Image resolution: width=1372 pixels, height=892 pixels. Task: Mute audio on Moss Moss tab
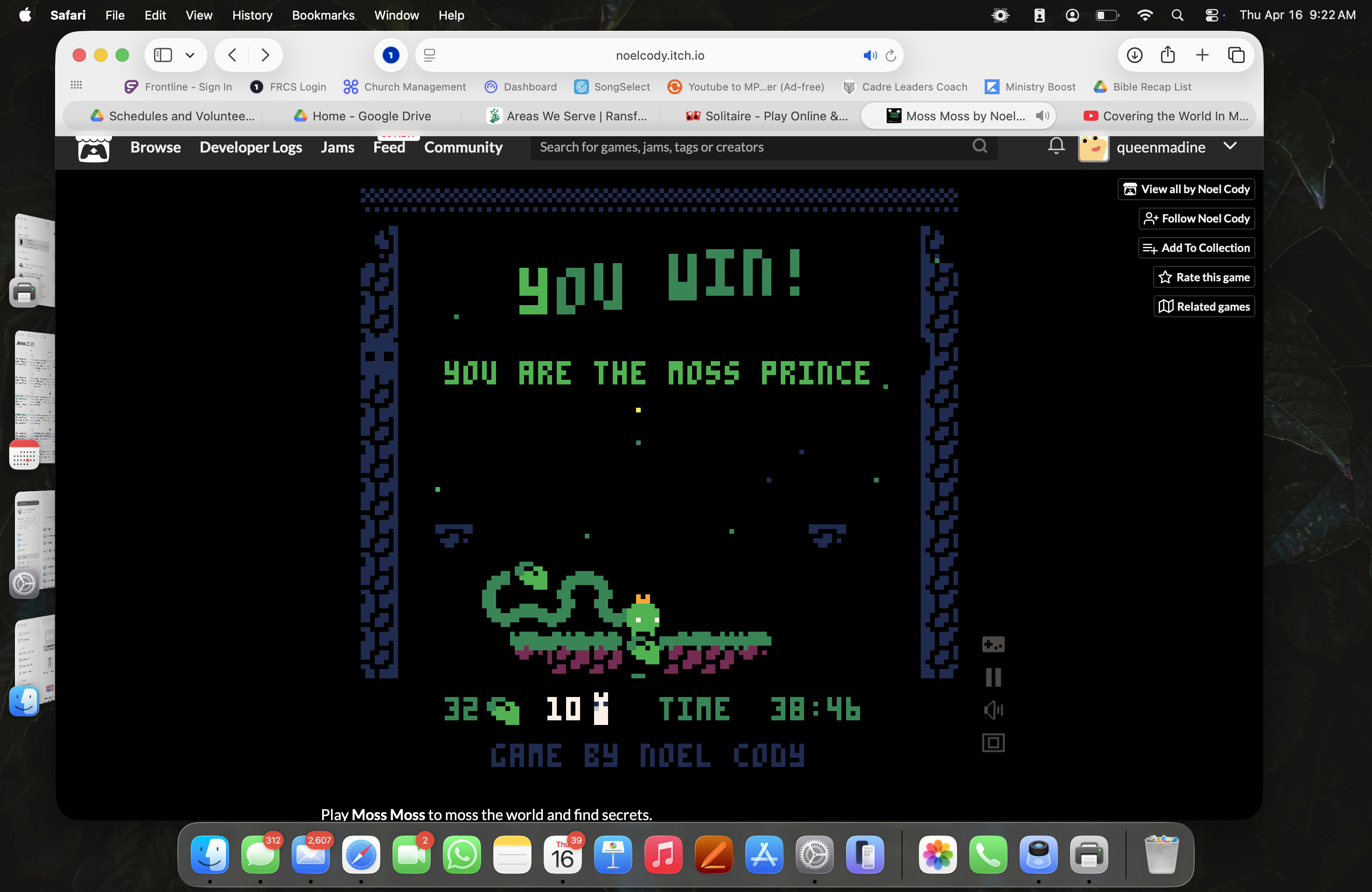pyautogui.click(x=1041, y=116)
